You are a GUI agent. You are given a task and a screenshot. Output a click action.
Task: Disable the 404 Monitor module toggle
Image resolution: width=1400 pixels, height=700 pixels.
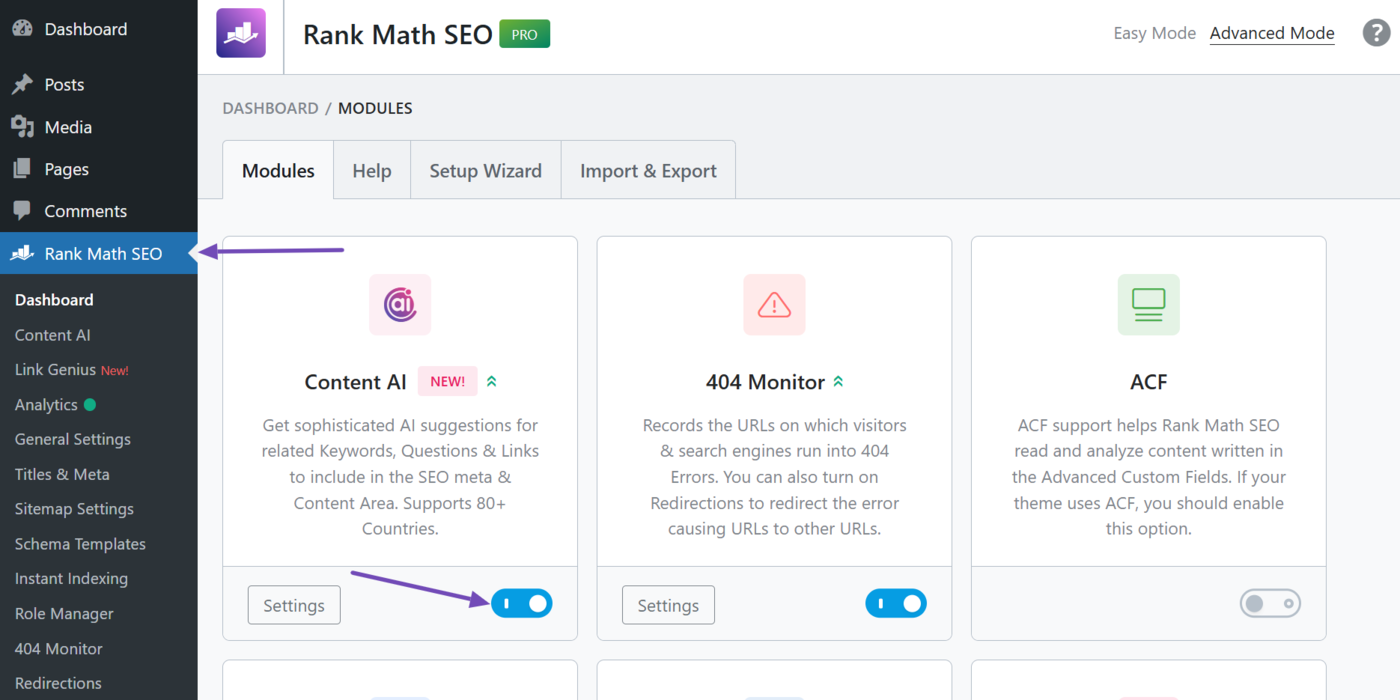point(896,603)
